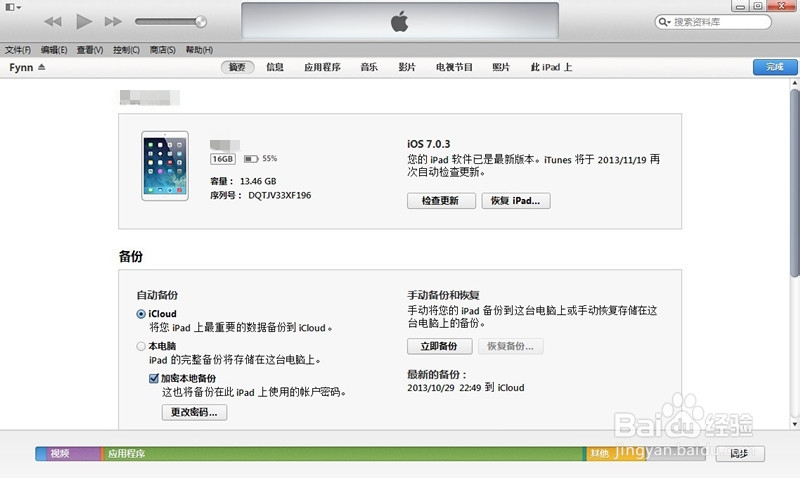Viewport: 800px width, 478px height.
Task: Click the 自动备份 heading
Action: click(x=157, y=295)
